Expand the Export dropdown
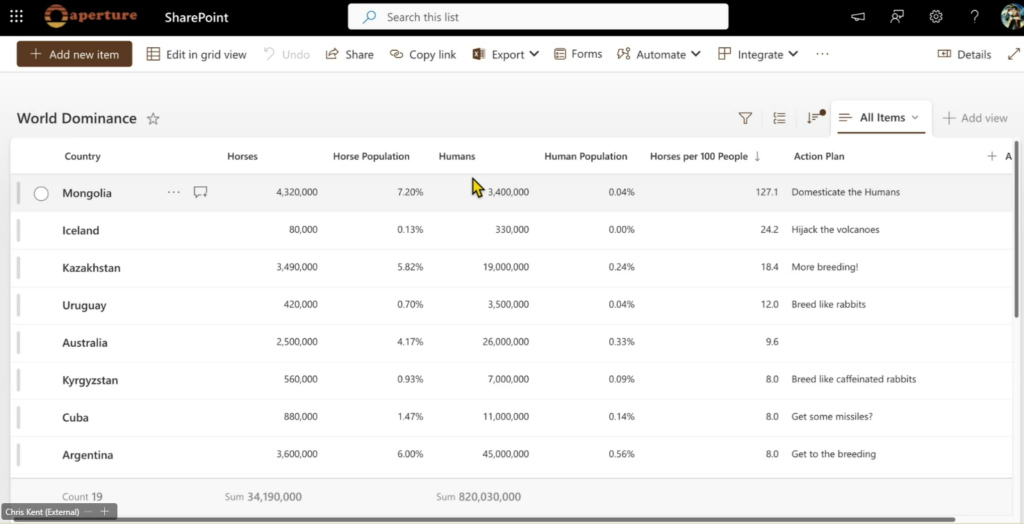The width and height of the screenshot is (1024, 524). click(x=534, y=55)
